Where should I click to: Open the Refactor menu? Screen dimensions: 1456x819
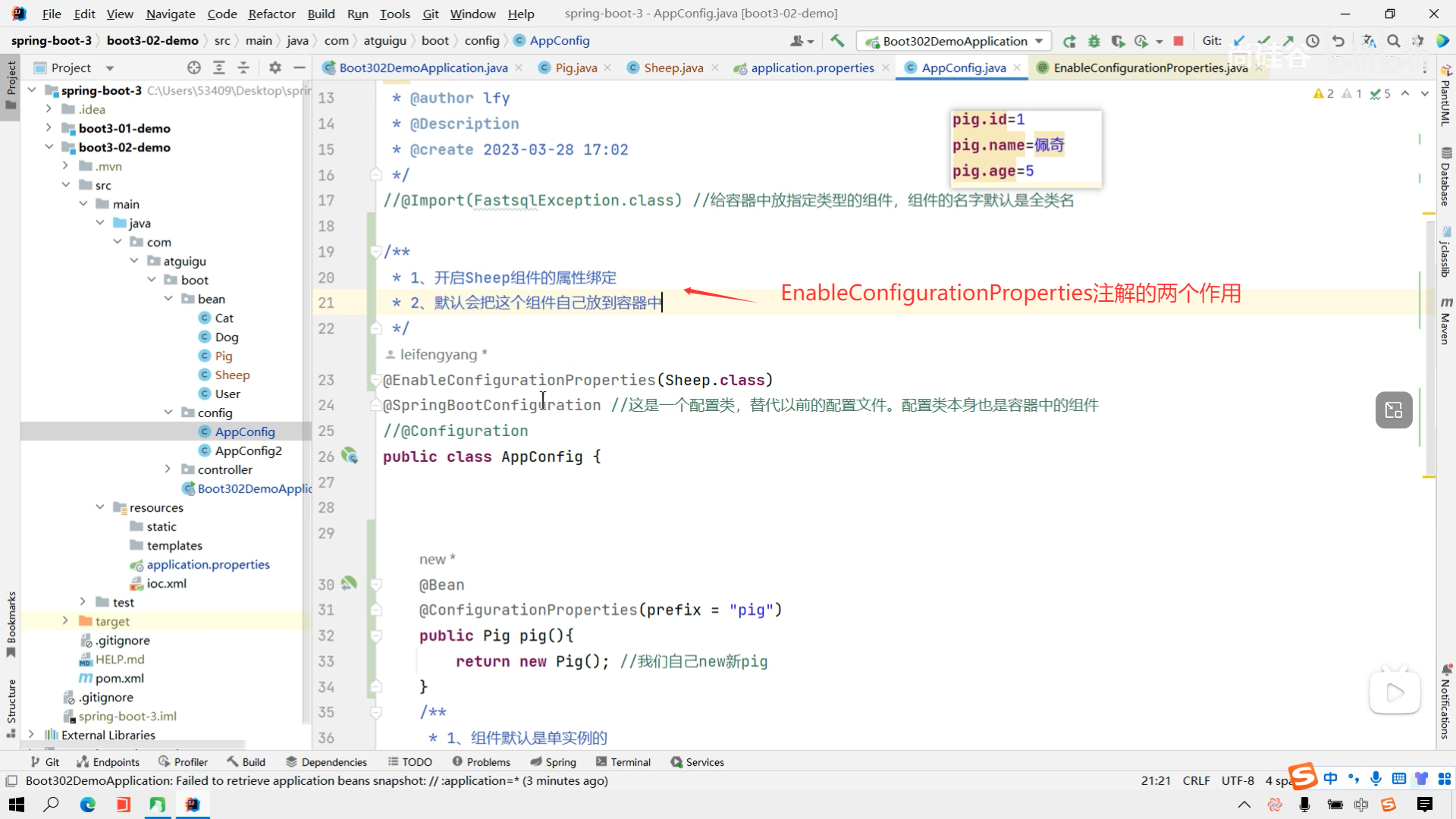point(271,14)
